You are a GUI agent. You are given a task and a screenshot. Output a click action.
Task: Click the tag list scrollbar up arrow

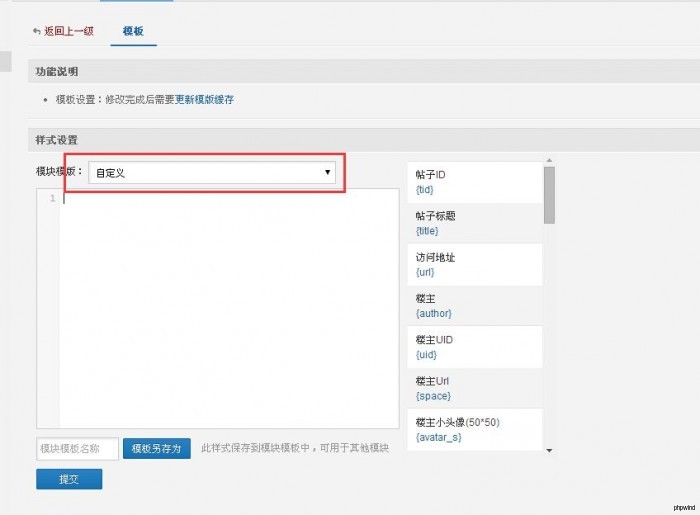pos(549,161)
